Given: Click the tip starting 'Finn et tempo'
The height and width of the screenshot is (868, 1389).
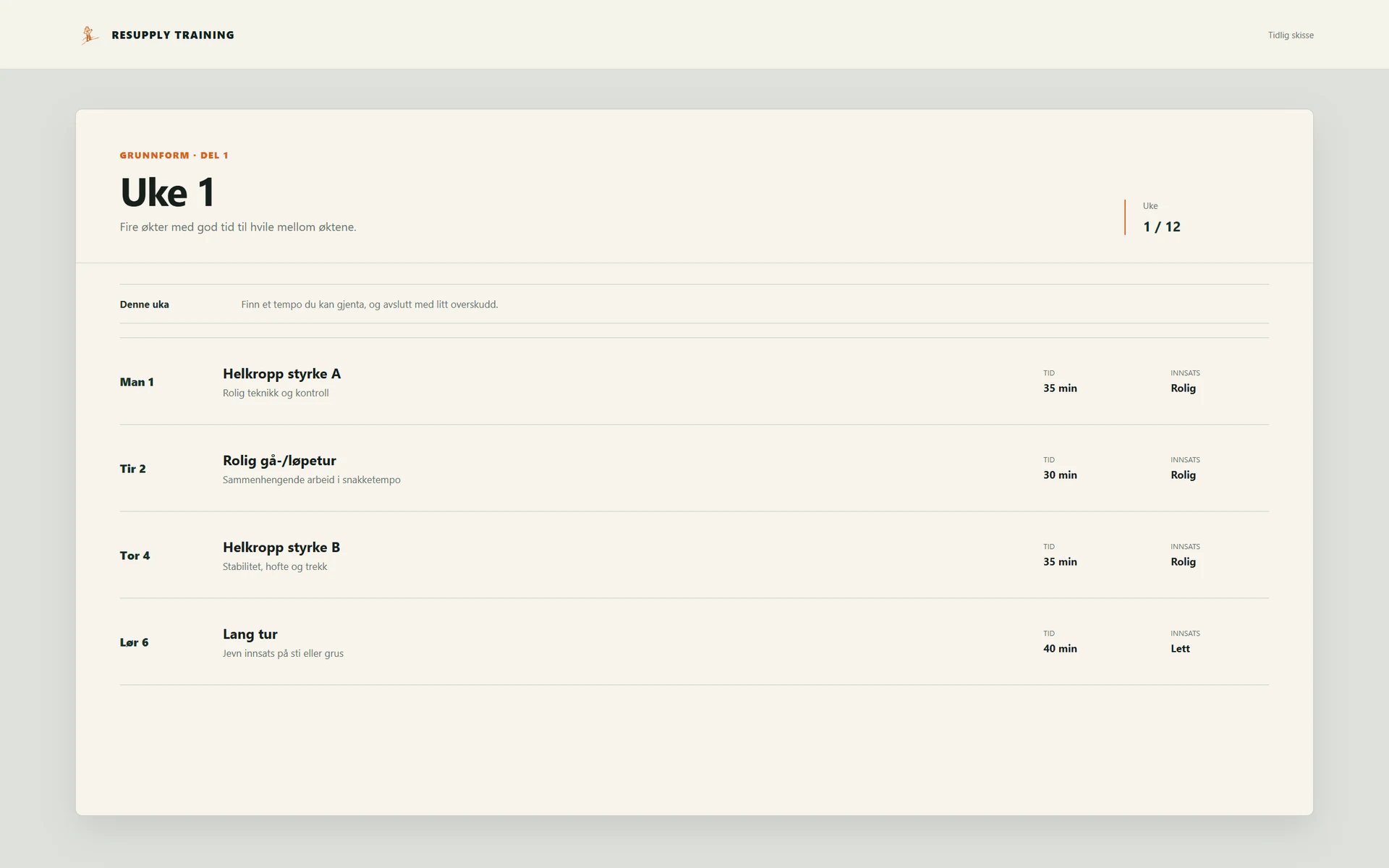Looking at the screenshot, I should pyautogui.click(x=369, y=305).
